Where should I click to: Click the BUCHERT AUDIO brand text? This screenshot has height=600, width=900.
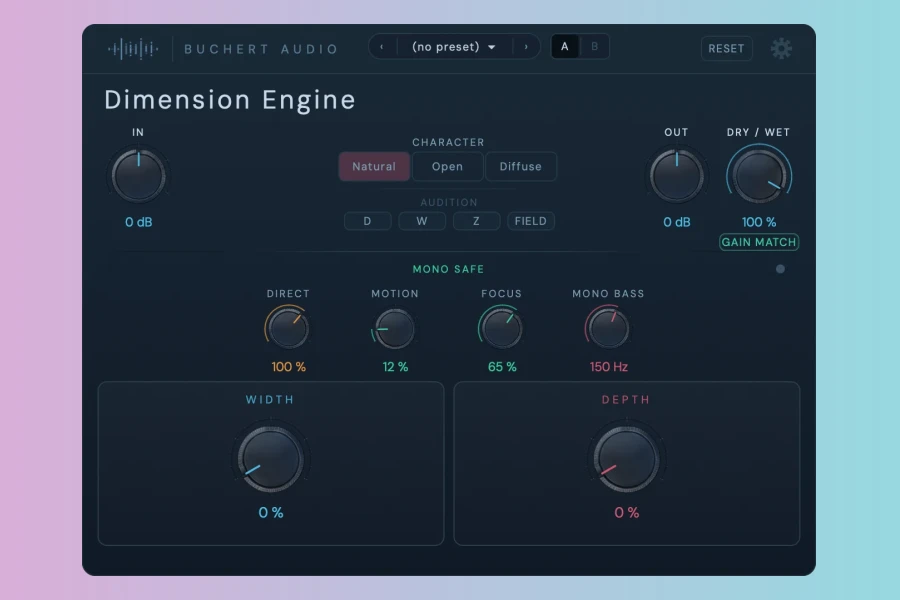click(x=261, y=49)
